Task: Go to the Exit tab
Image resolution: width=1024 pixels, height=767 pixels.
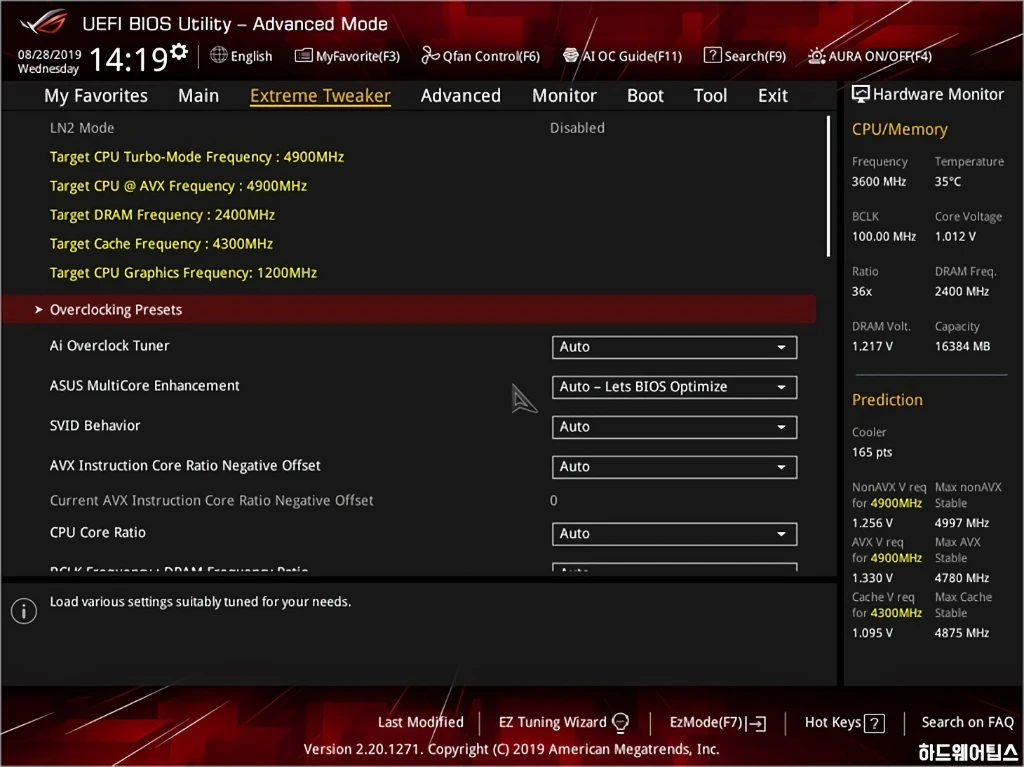Action: [x=773, y=95]
